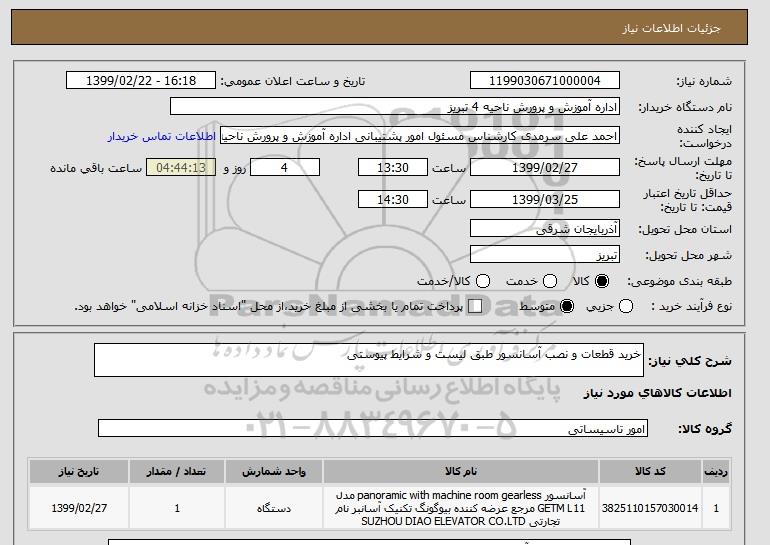Click the unit cell دستگاه
The image size is (770, 545).
(274, 508)
